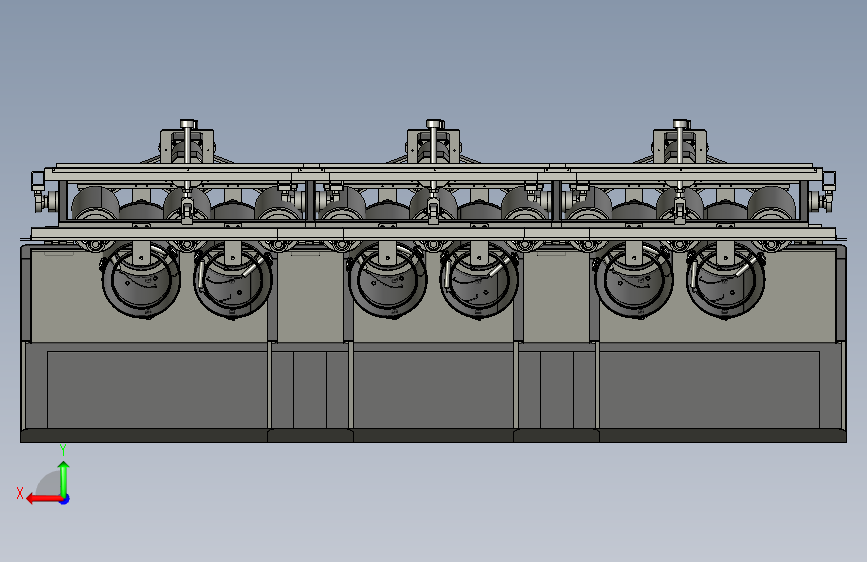Select the leftmost circular drum on the model

[x=141, y=280]
